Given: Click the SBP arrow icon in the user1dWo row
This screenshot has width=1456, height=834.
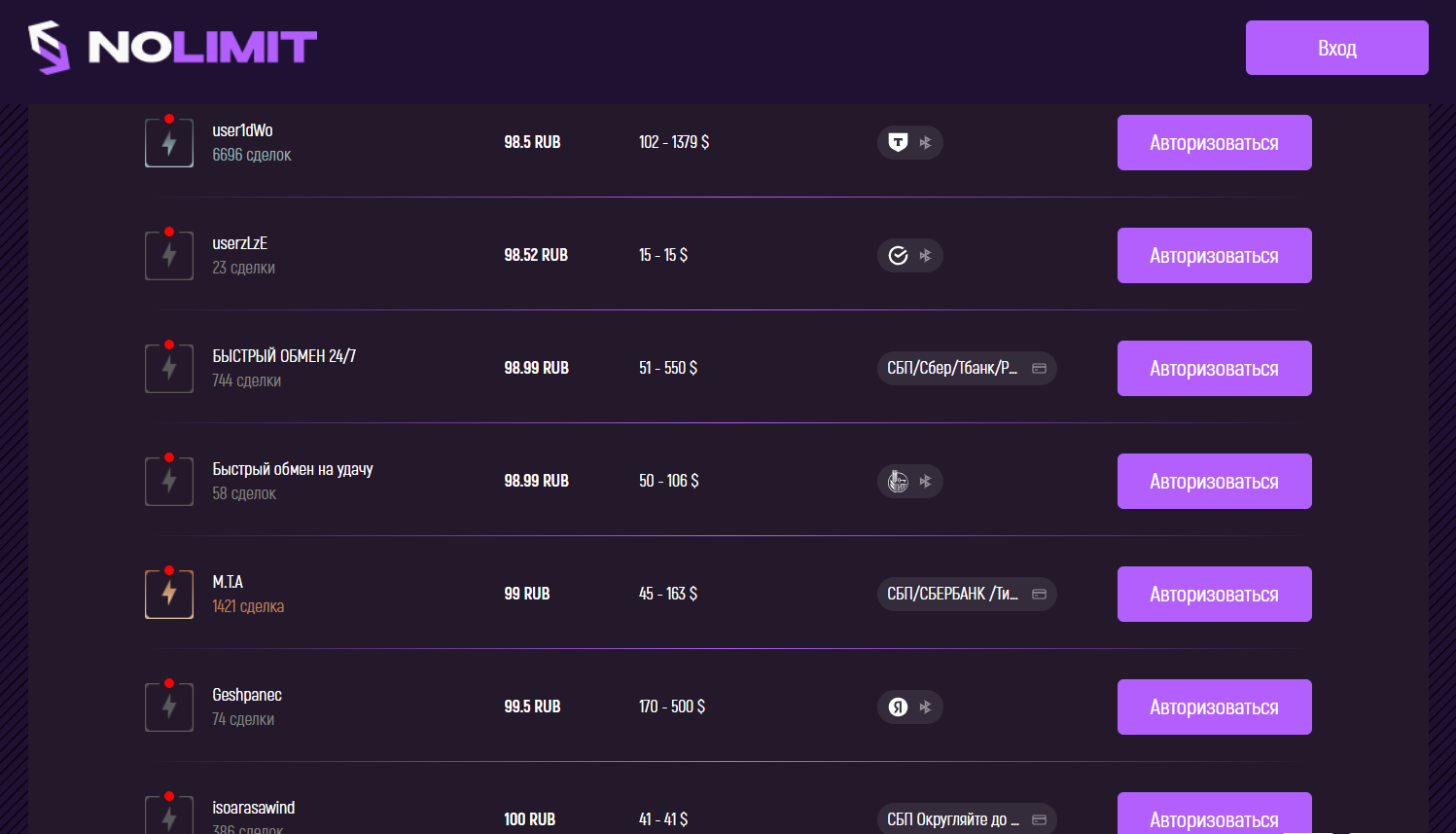Looking at the screenshot, I should pyautogui.click(x=925, y=142).
